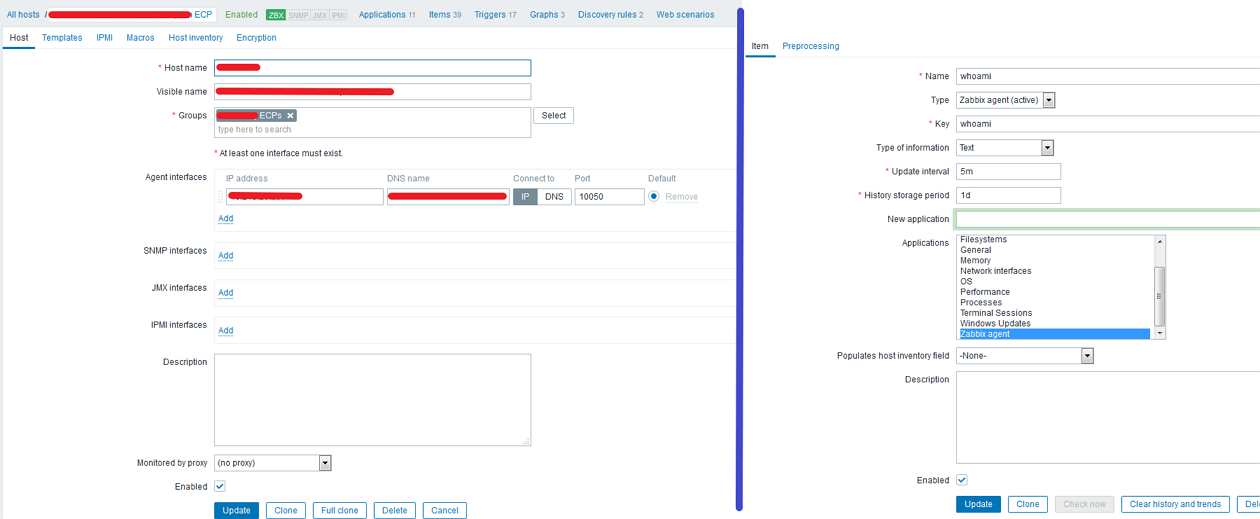Open Items 39 link

pyautogui.click(x=445, y=15)
